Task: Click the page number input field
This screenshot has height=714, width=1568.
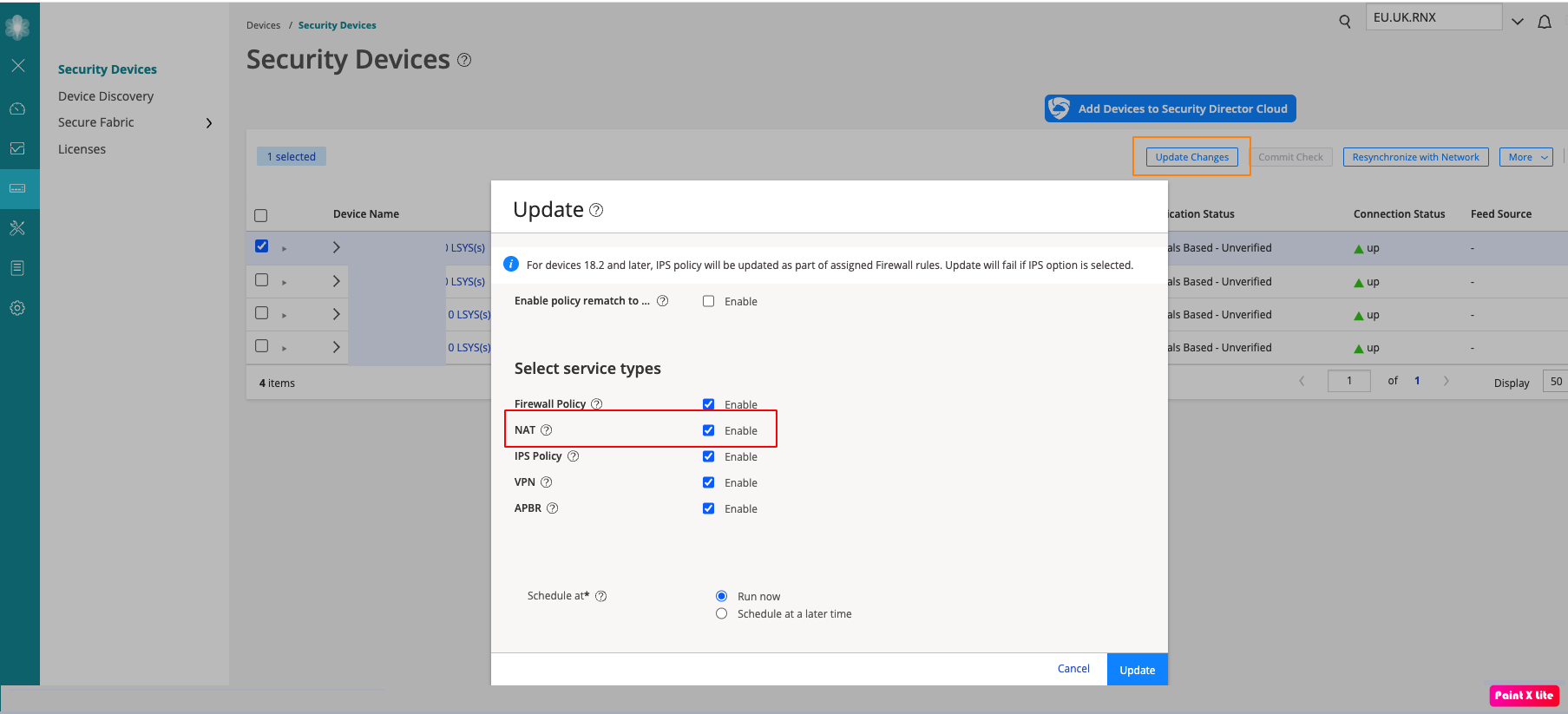Action: (x=1349, y=381)
